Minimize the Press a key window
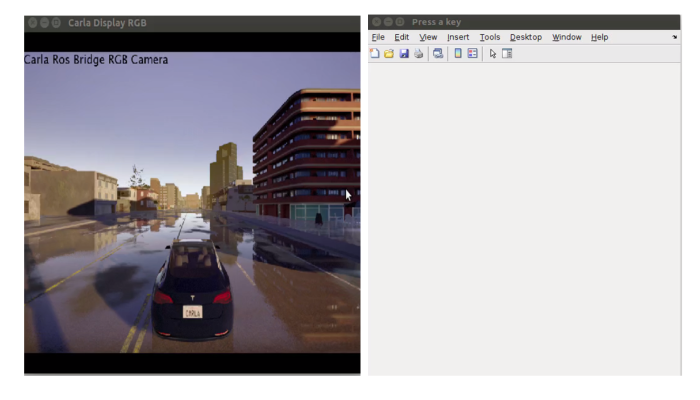The image size is (700, 400). point(388,22)
